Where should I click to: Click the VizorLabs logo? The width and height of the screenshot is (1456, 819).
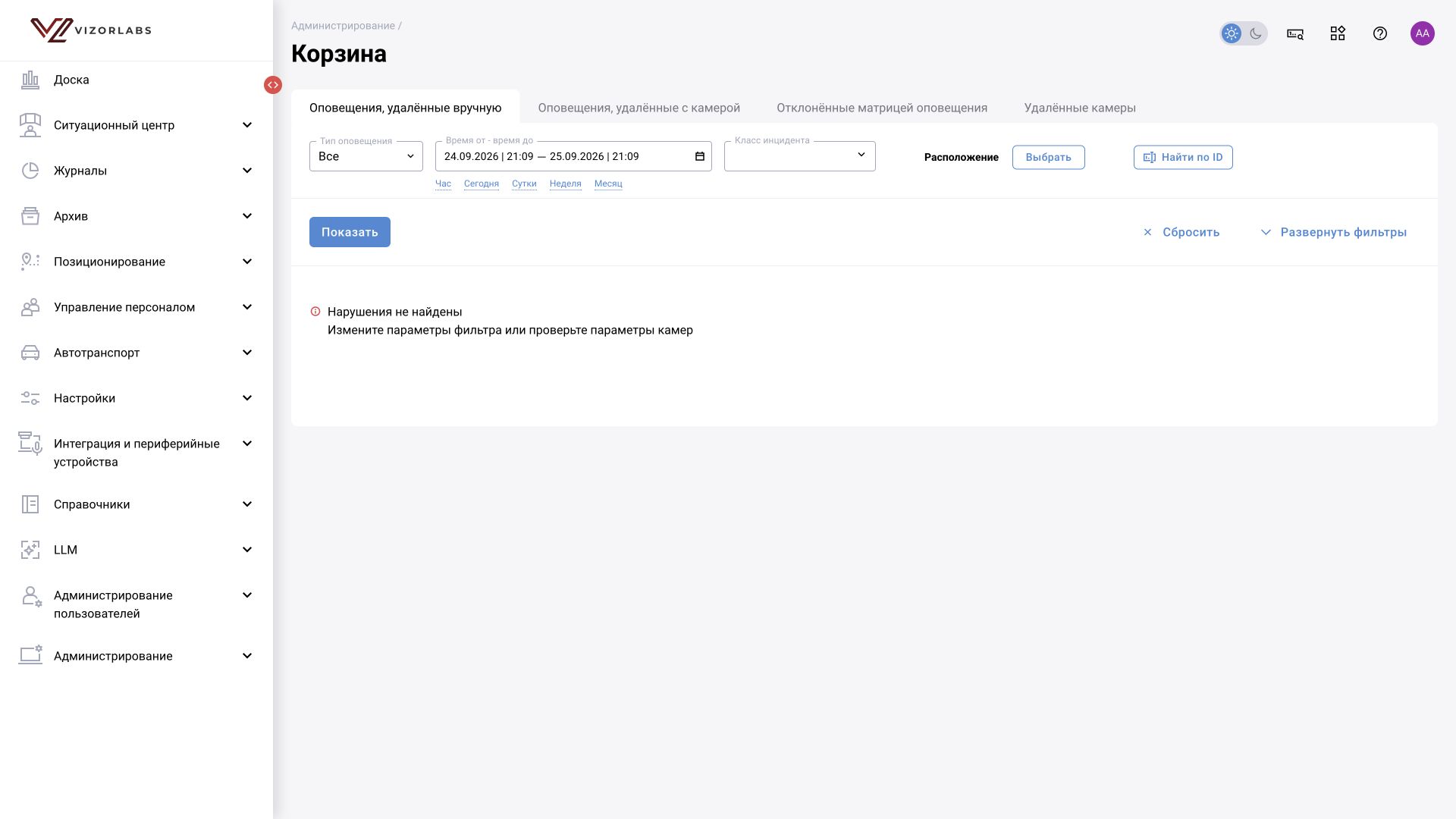point(91,30)
